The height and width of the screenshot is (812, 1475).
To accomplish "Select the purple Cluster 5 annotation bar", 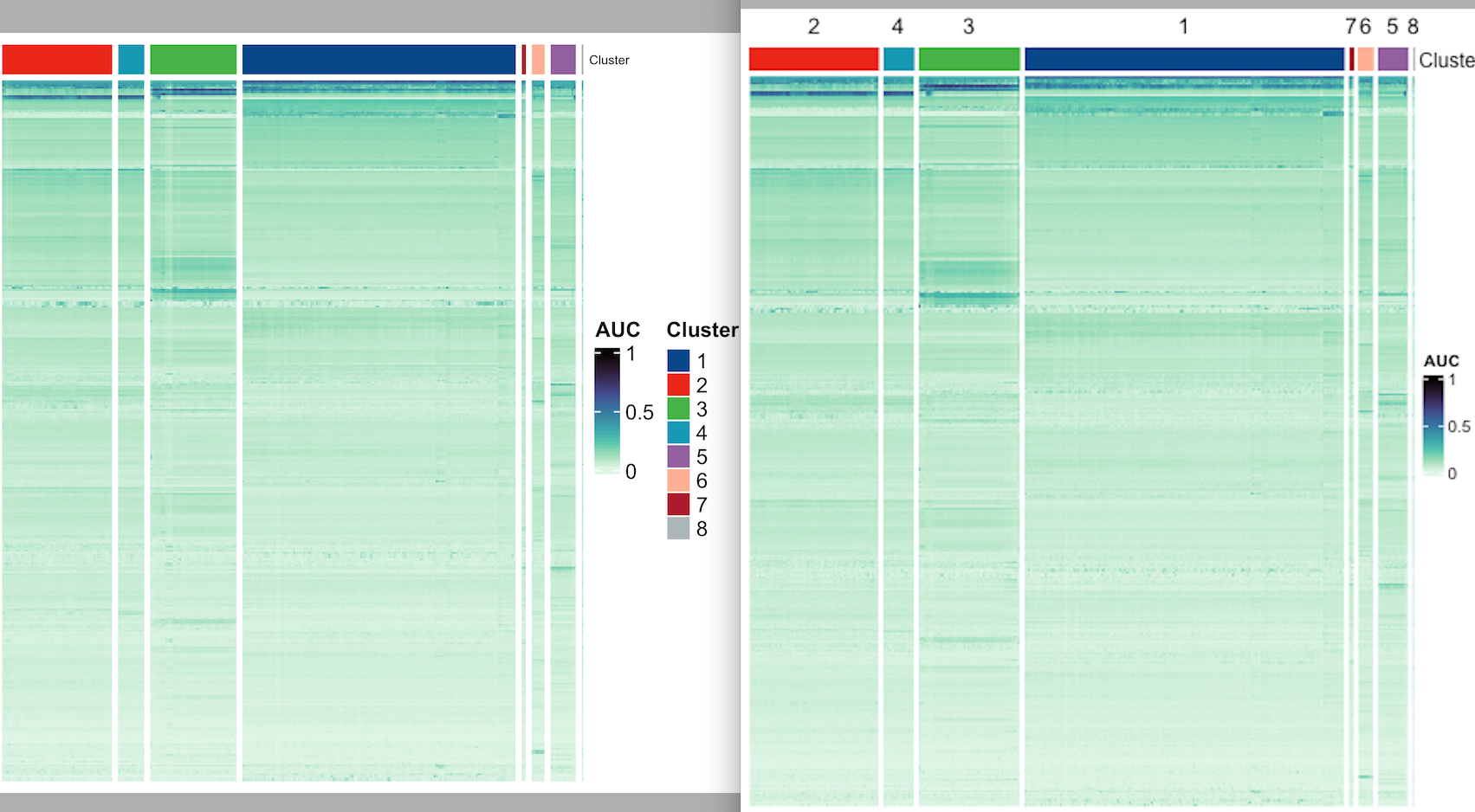I will [x=565, y=59].
